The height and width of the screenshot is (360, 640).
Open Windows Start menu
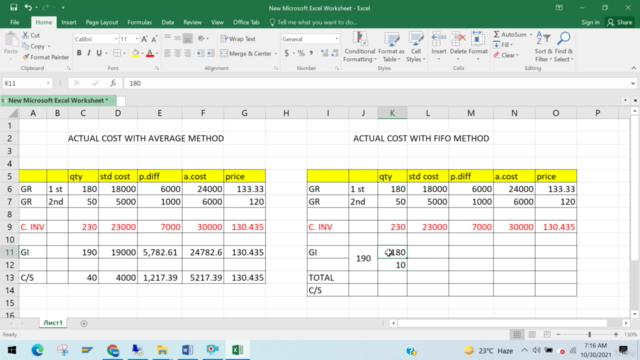[x=11, y=350]
